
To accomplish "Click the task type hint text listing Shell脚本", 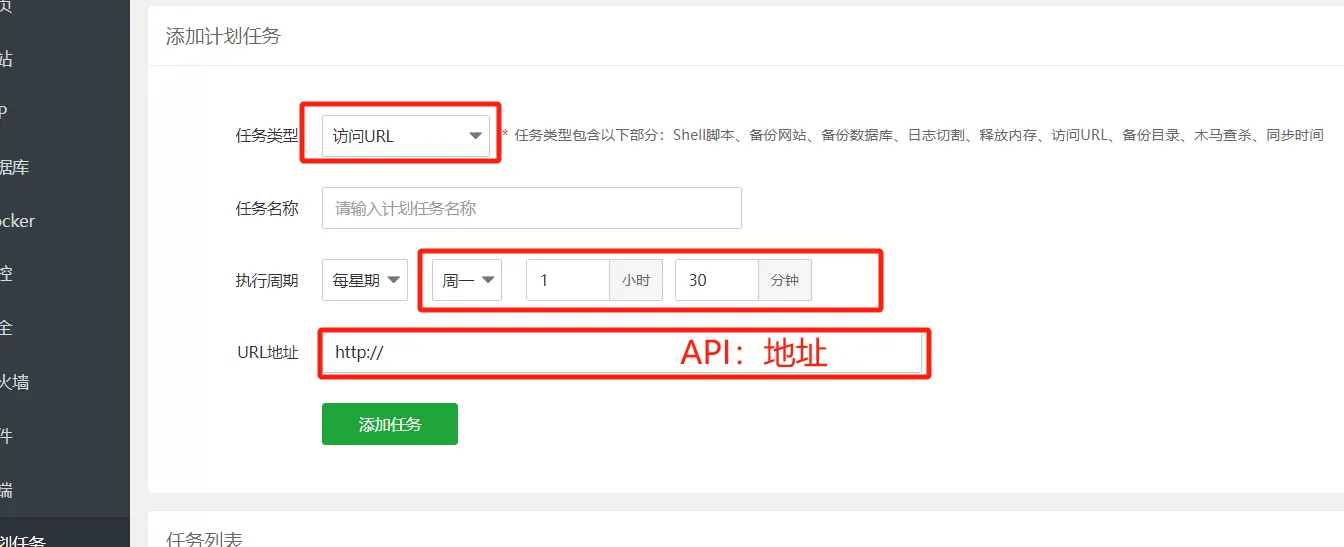I will point(918,135).
